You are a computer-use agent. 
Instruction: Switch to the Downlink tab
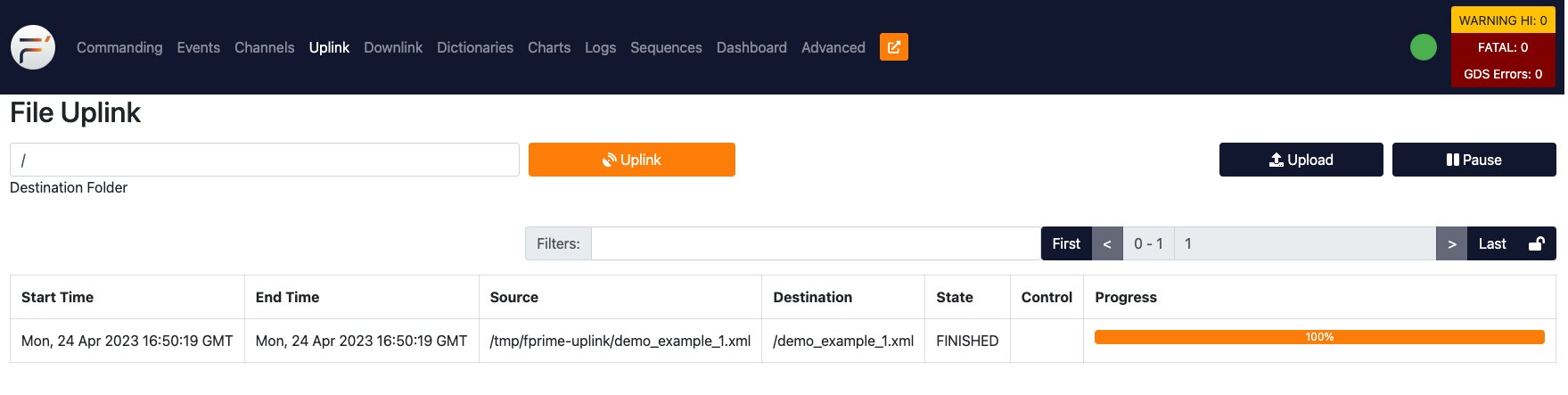(x=392, y=47)
